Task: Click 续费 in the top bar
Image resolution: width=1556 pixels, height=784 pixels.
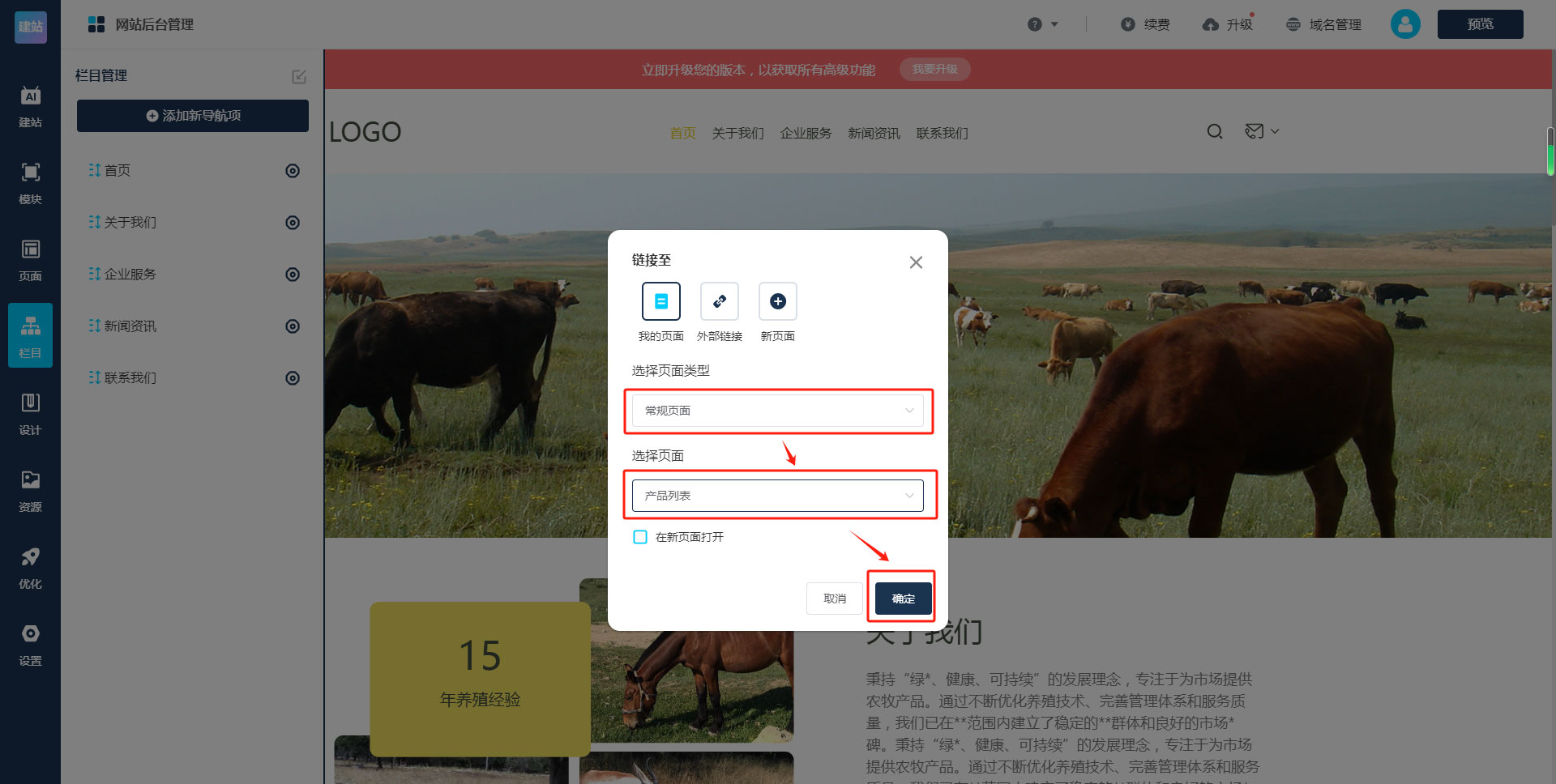Action: 1145,24
